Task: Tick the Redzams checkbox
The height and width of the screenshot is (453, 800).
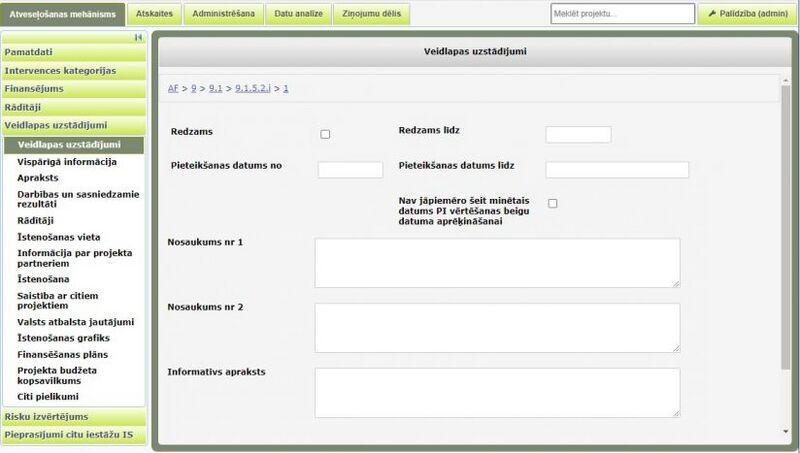Action: click(325, 134)
